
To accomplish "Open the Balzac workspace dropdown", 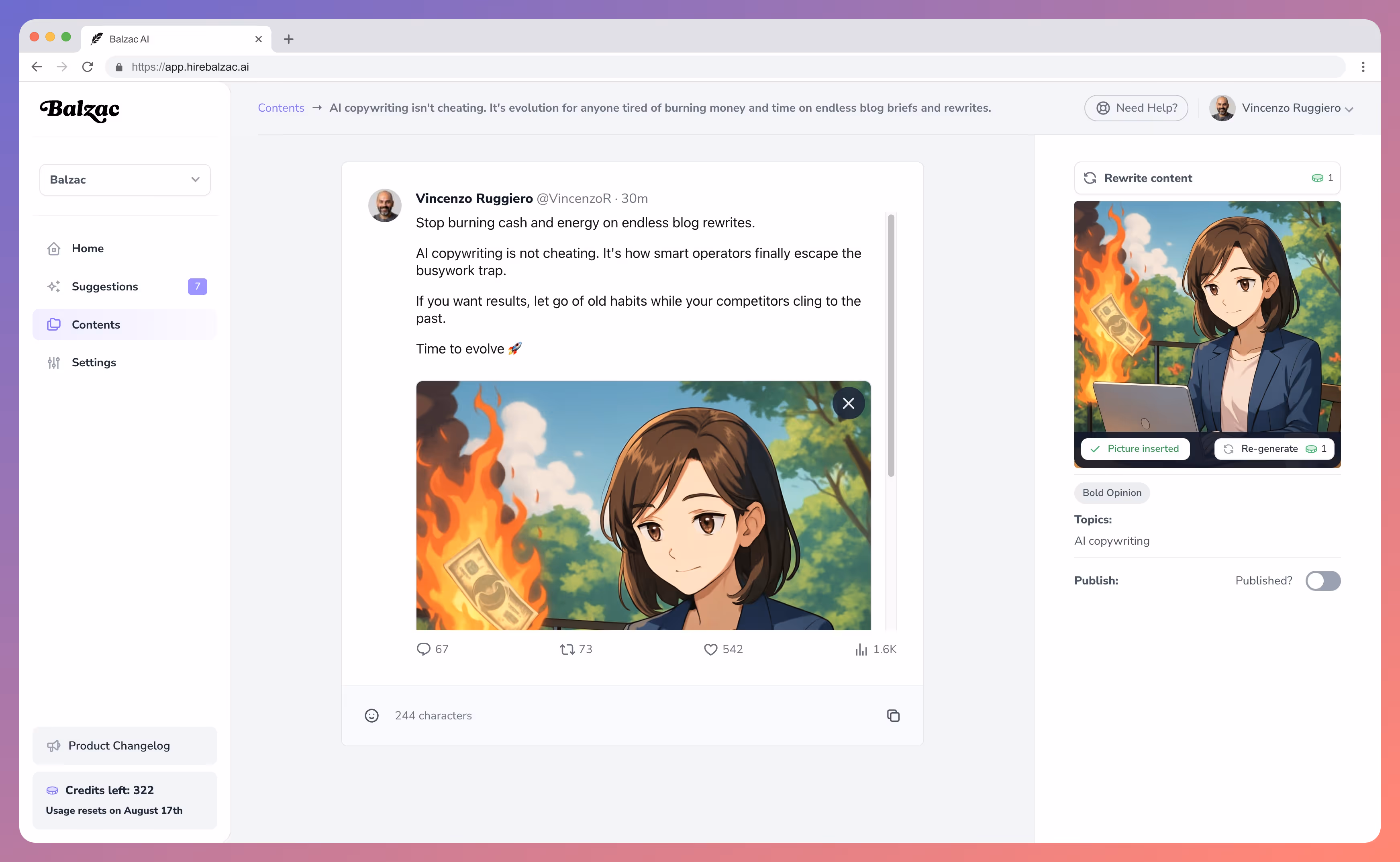I will point(125,180).
